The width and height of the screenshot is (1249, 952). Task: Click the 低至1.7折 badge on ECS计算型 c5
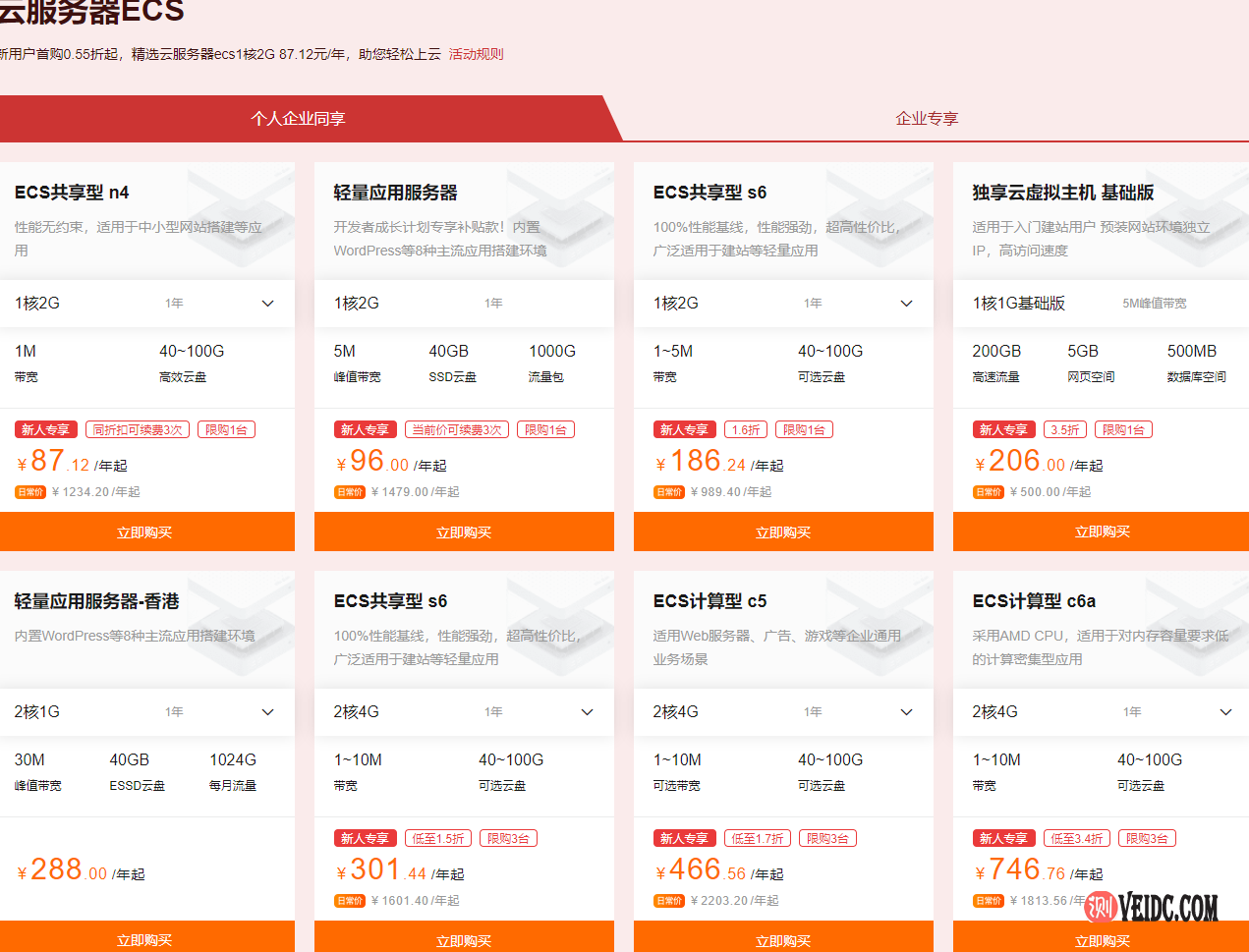[758, 837]
